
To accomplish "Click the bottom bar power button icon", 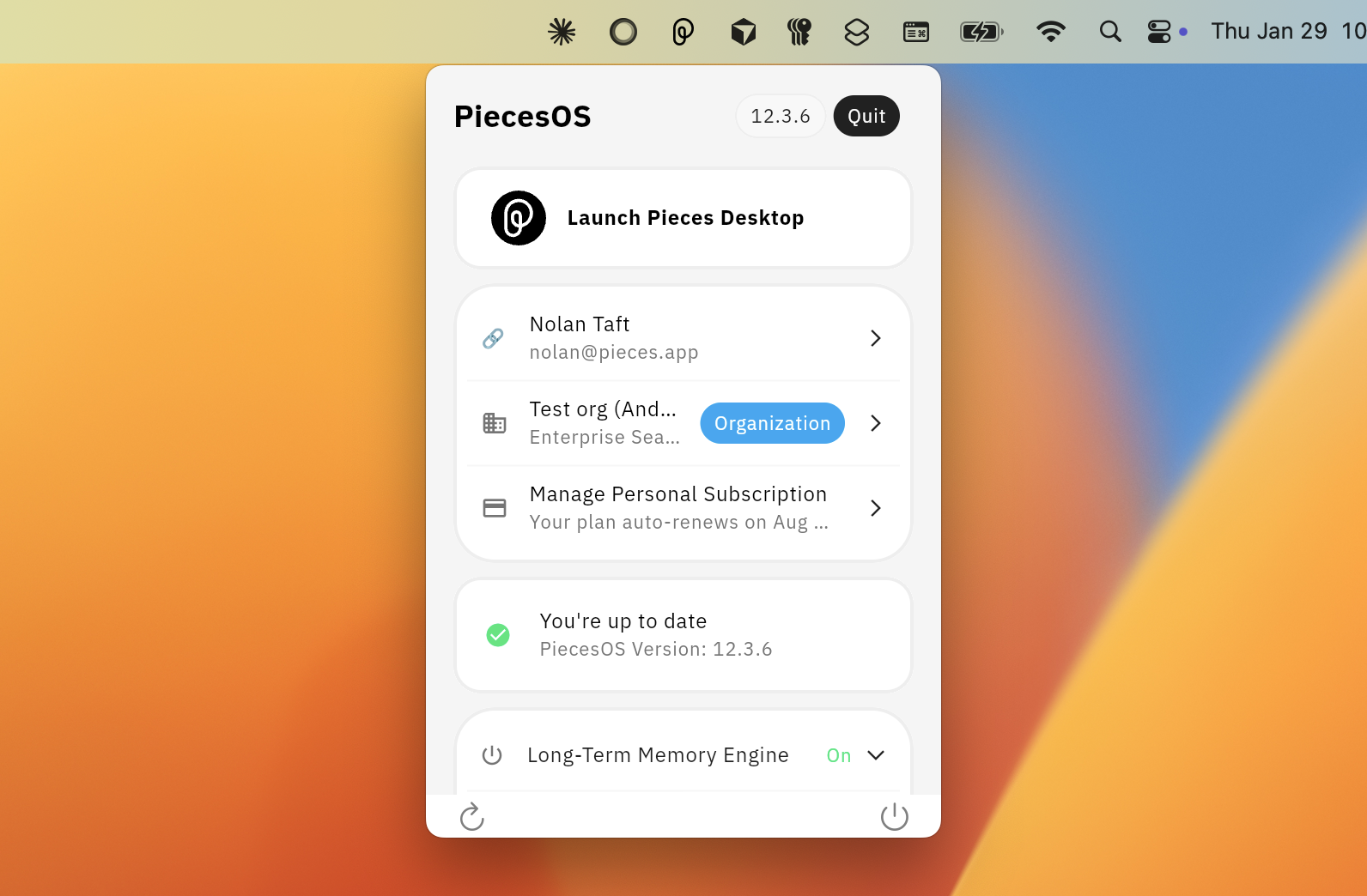I will click(x=895, y=817).
